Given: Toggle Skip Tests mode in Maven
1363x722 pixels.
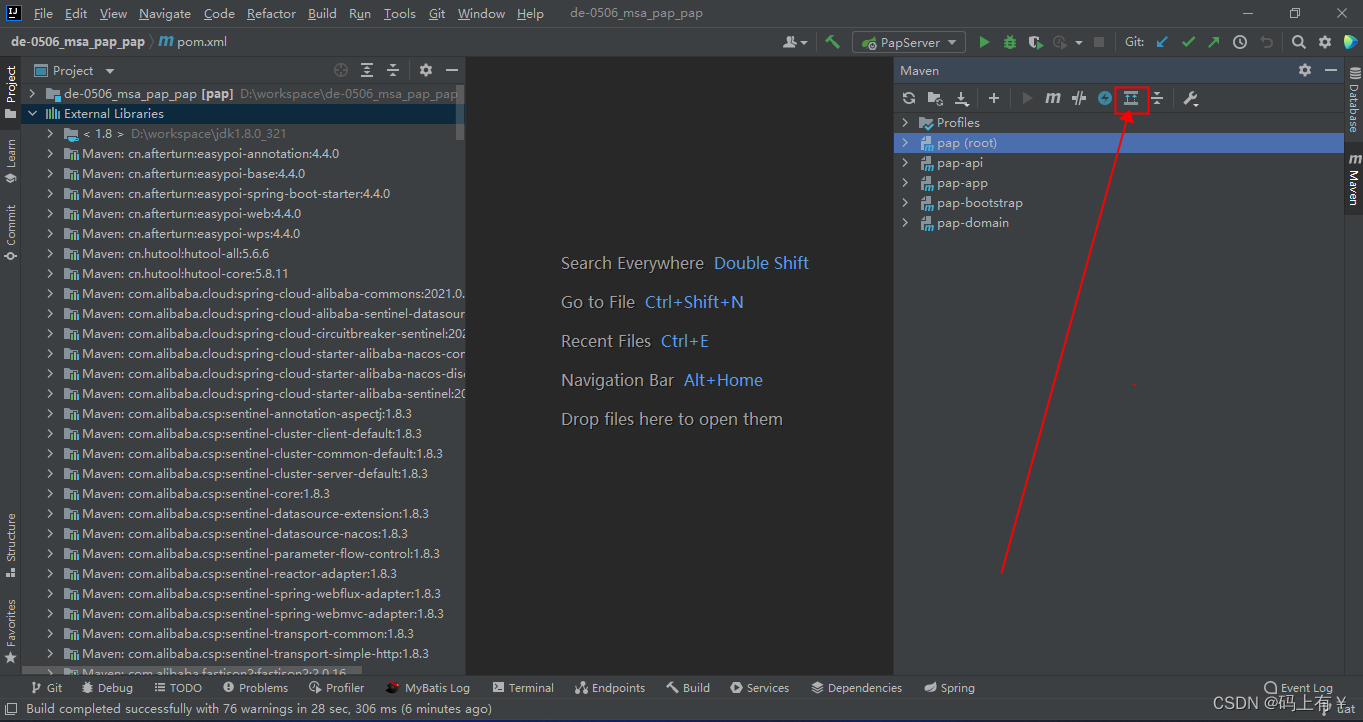Looking at the screenshot, I should pos(1079,98).
